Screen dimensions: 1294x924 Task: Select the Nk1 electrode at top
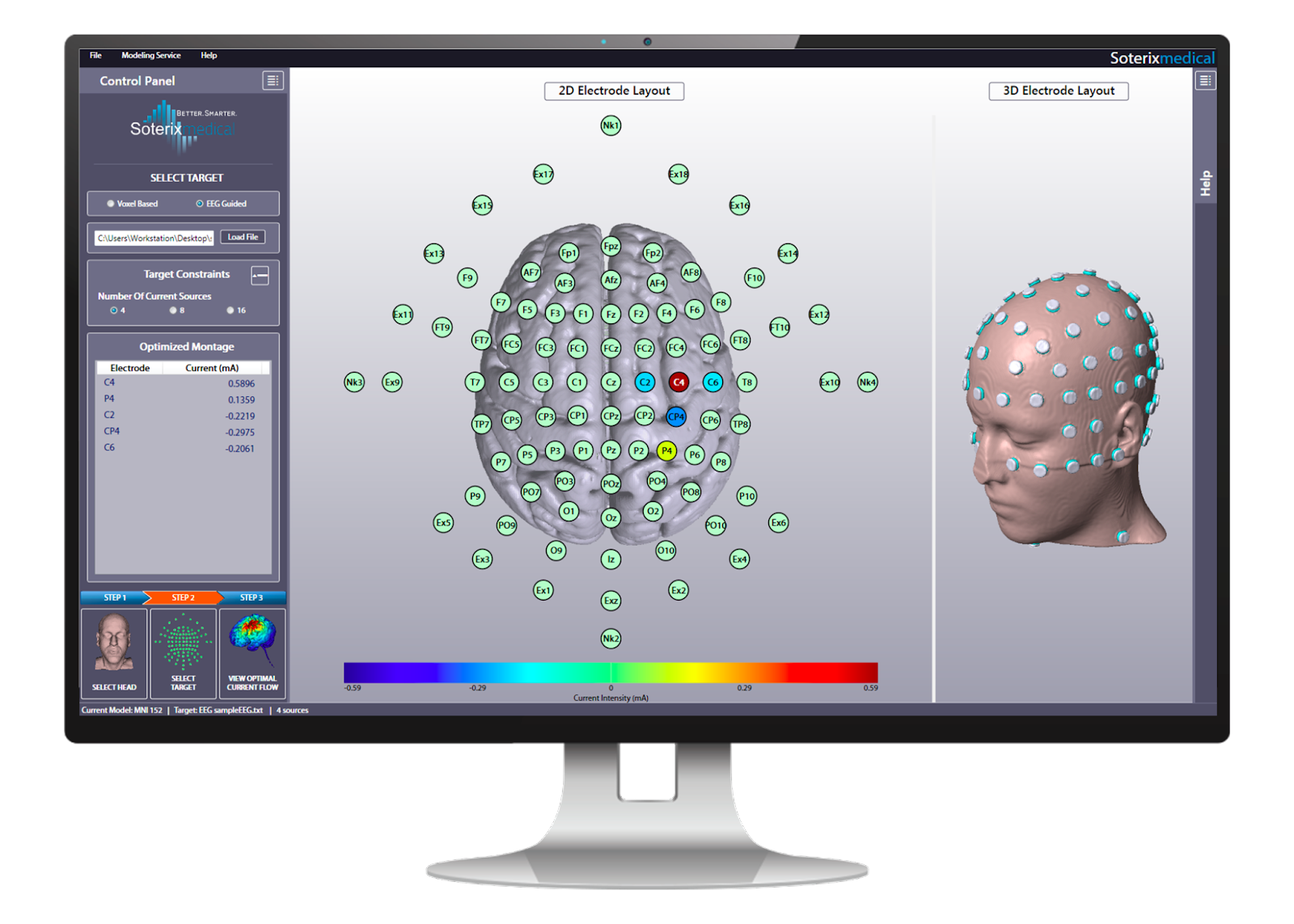pyautogui.click(x=611, y=125)
